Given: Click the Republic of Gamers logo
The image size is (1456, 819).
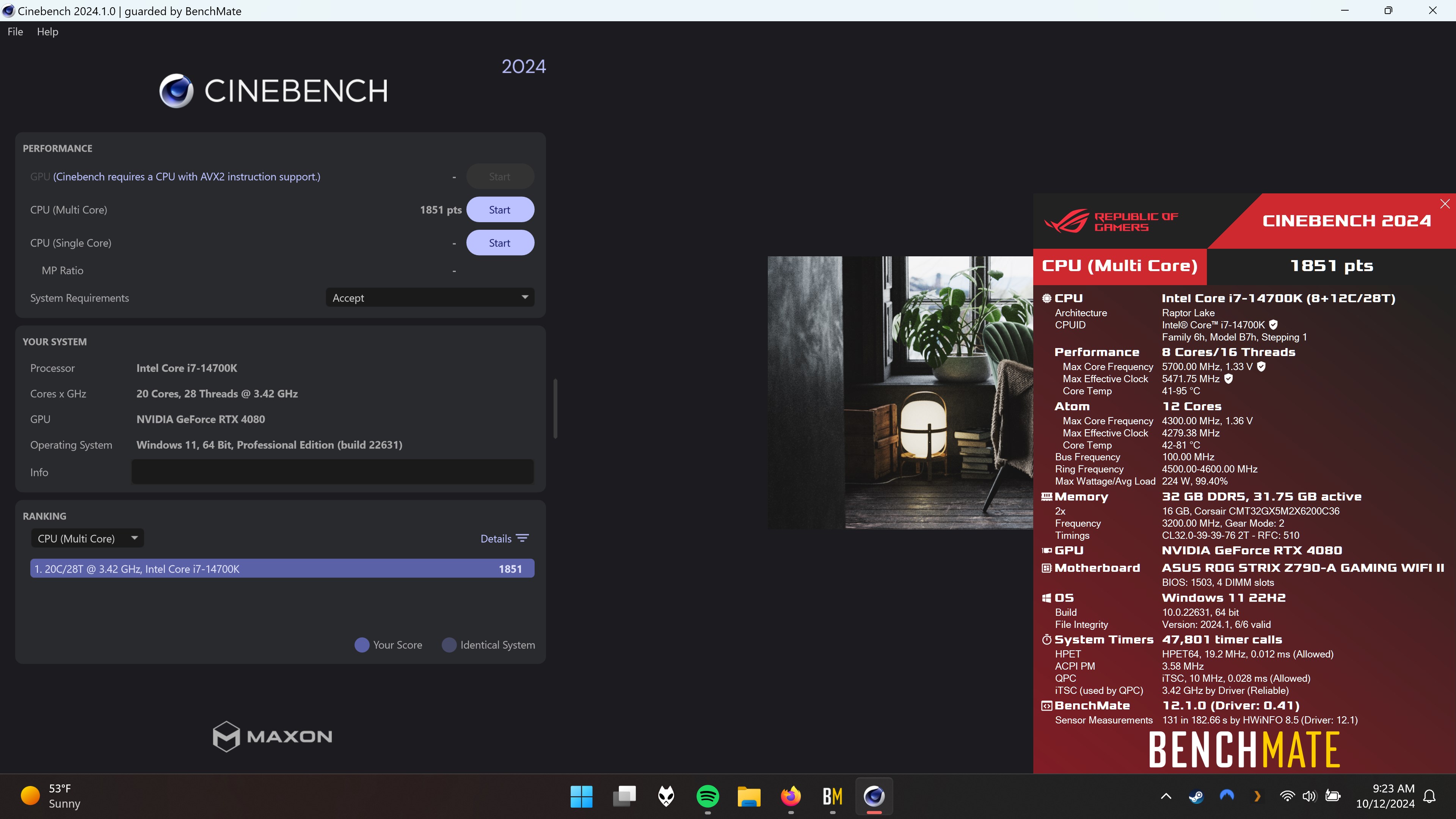Looking at the screenshot, I should click(x=1111, y=221).
